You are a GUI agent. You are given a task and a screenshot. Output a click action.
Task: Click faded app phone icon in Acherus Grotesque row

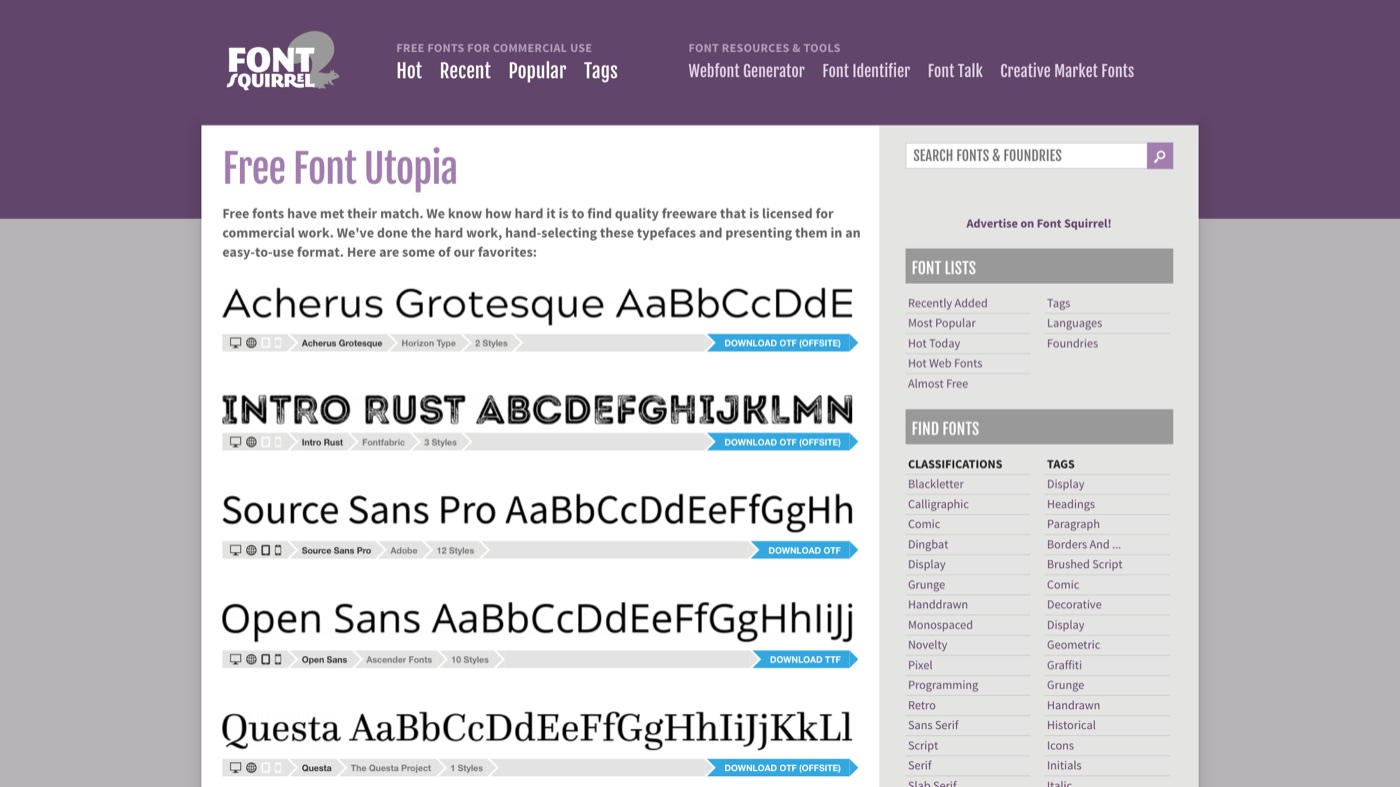[x=278, y=343]
